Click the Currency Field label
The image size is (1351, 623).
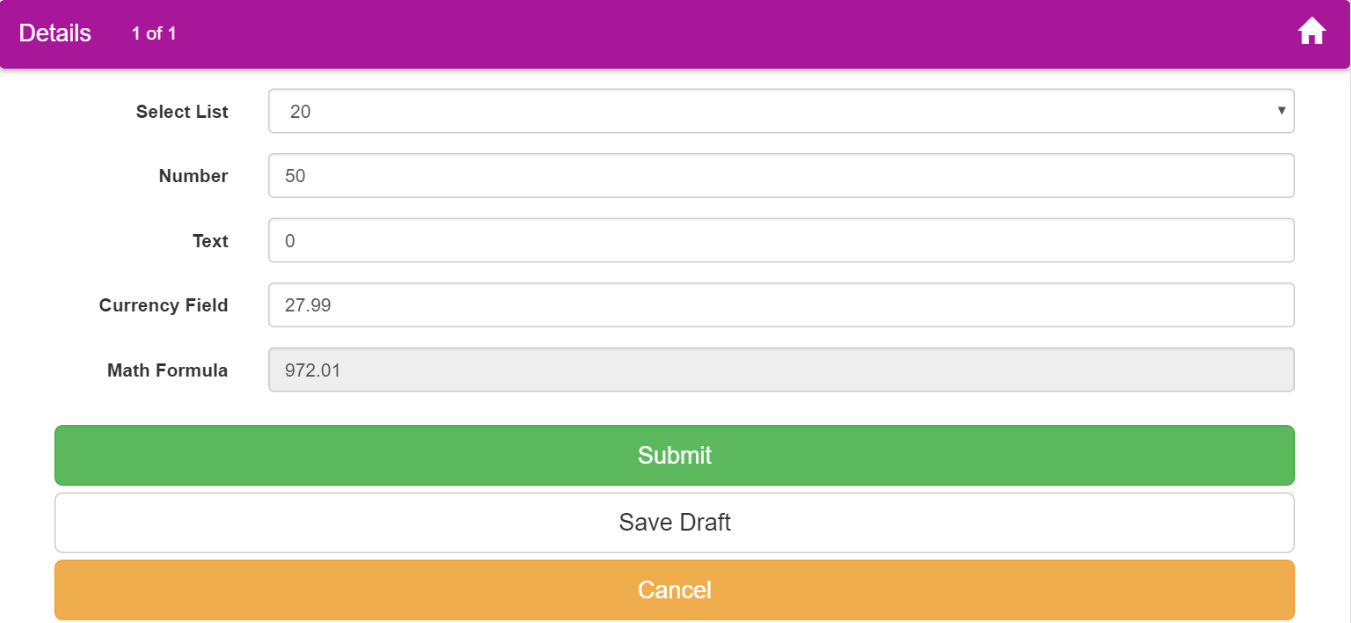click(163, 306)
